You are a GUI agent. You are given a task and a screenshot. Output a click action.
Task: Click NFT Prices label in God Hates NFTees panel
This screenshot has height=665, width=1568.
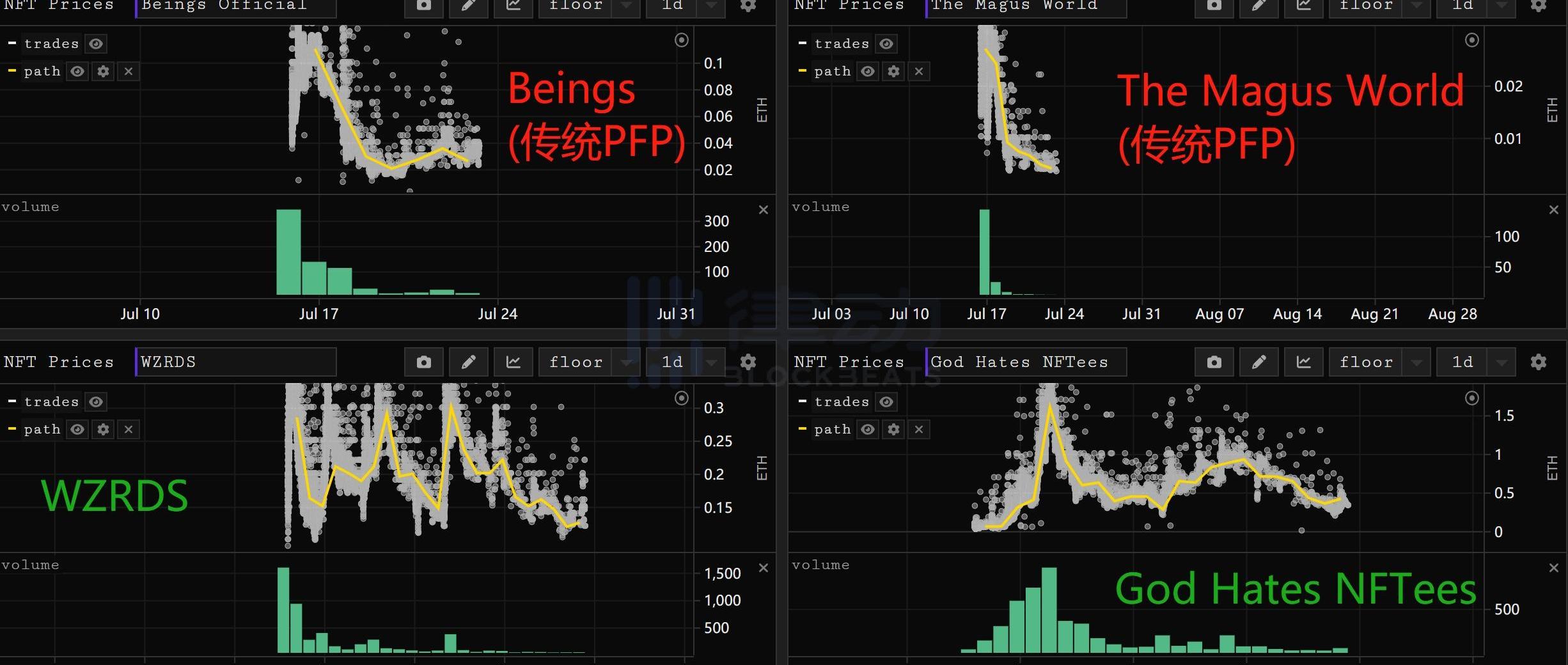click(849, 363)
